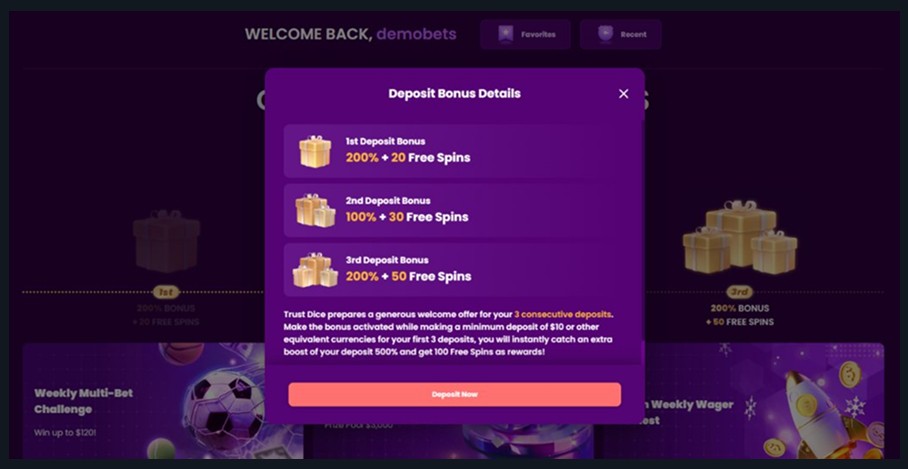Click the demobets username
Image resolution: width=908 pixels, height=469 pixels.
tap(416, 34)
